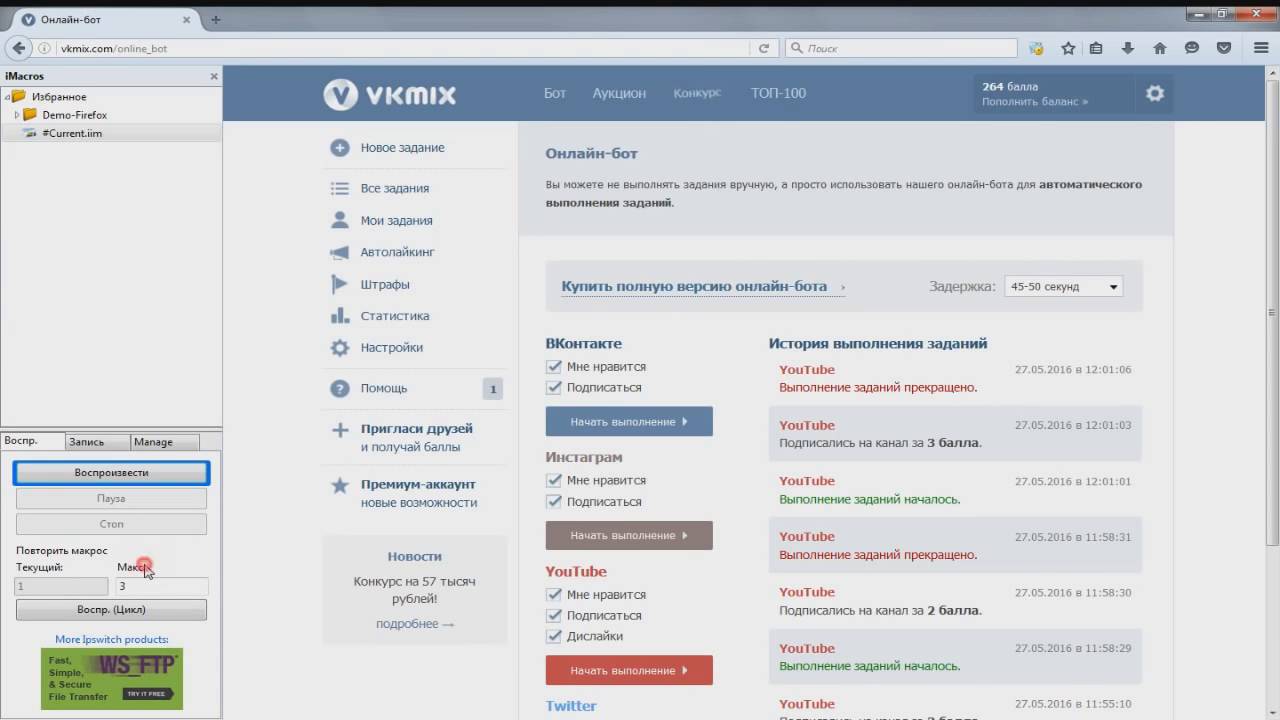The width and height of the screenshot is (1280, 720).
Task: Open Firefox hamburger menu
Action: tap(1260, 48)
